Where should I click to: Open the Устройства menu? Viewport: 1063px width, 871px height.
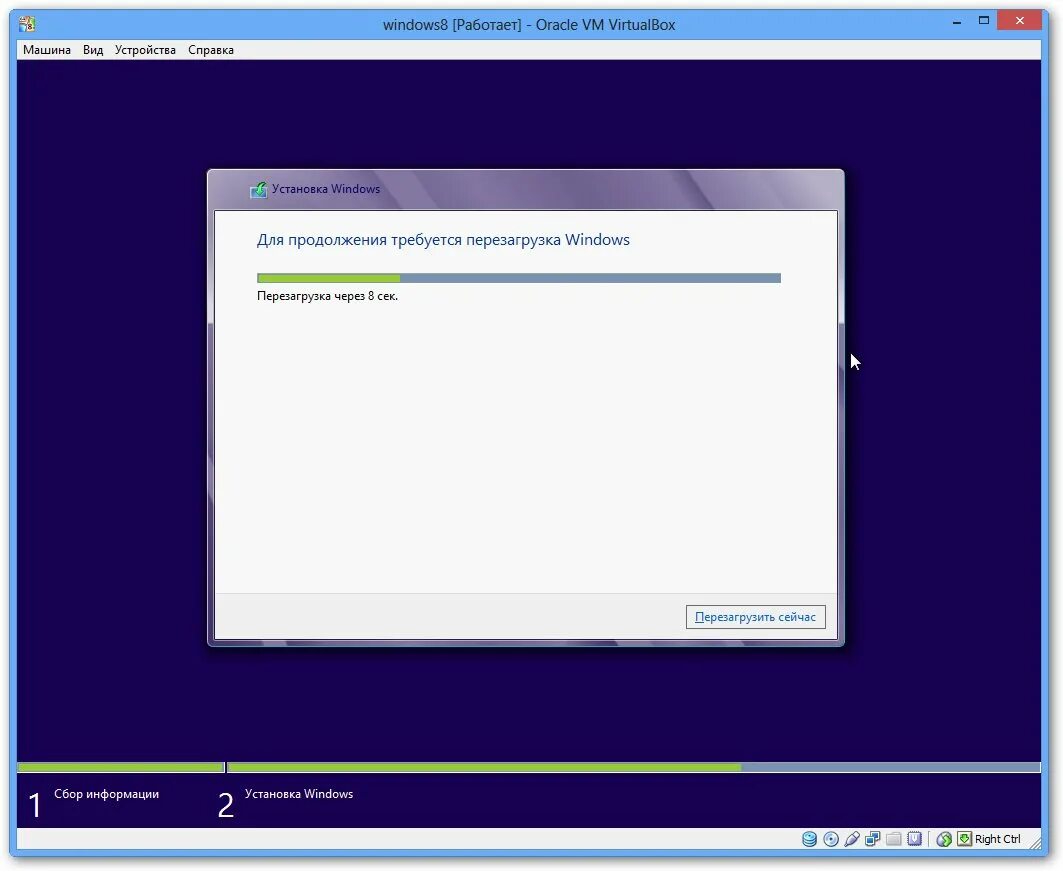pyautogui.click(x=145, y=49)
